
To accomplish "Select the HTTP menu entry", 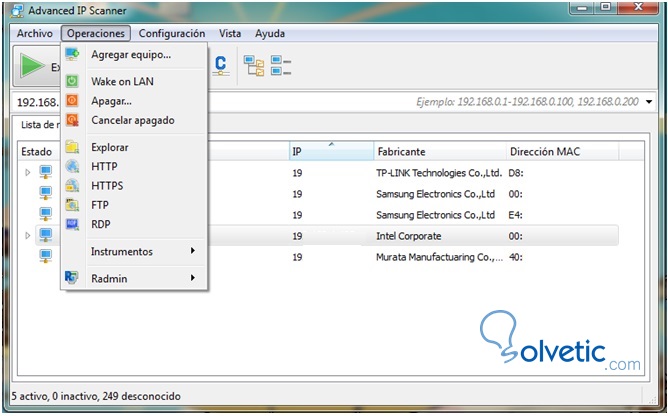I will 134,167.
